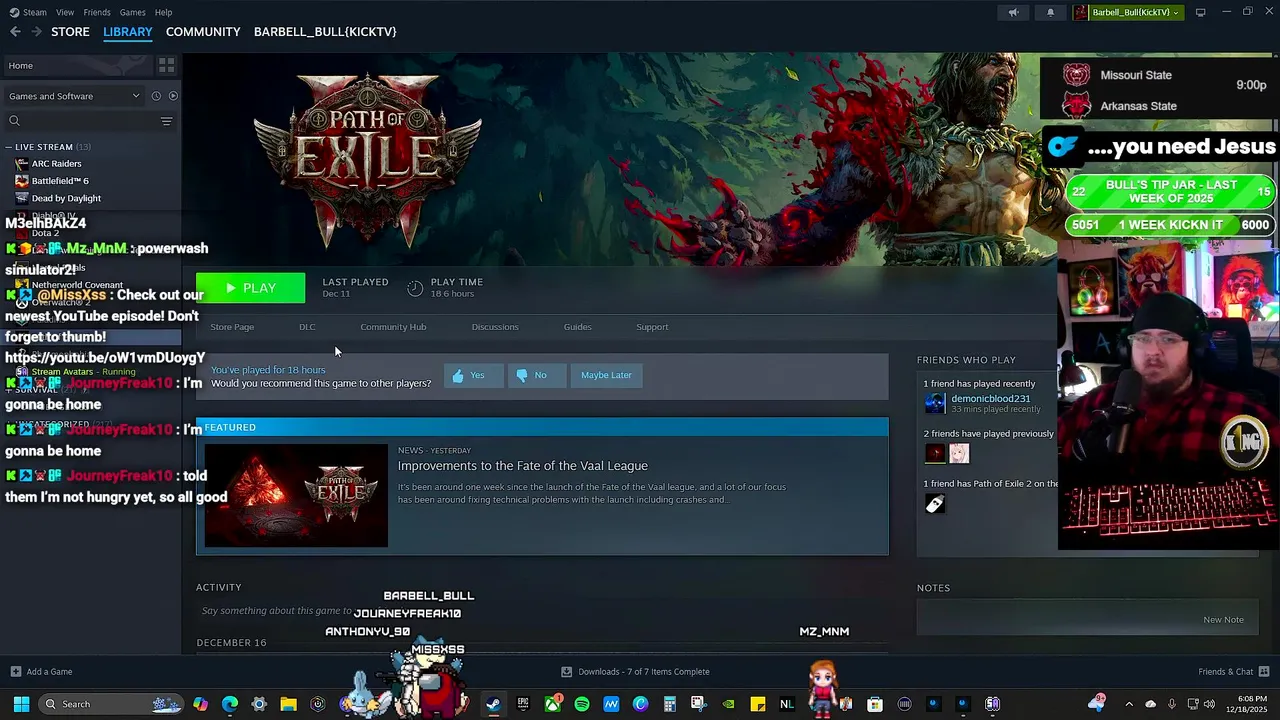The image size is (1280, 720).
Task: Create a New Note
Action: click(x=1223, y=620)
